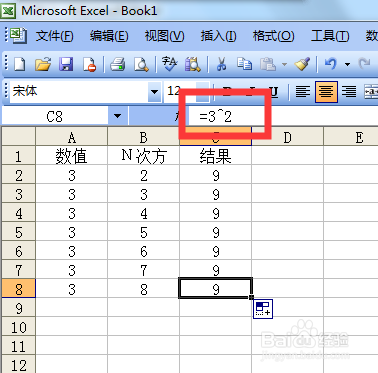Save the workbook with the floppy disk icon
The height and width of the screenshot is (373, 378).
click(x=66, y=63)
